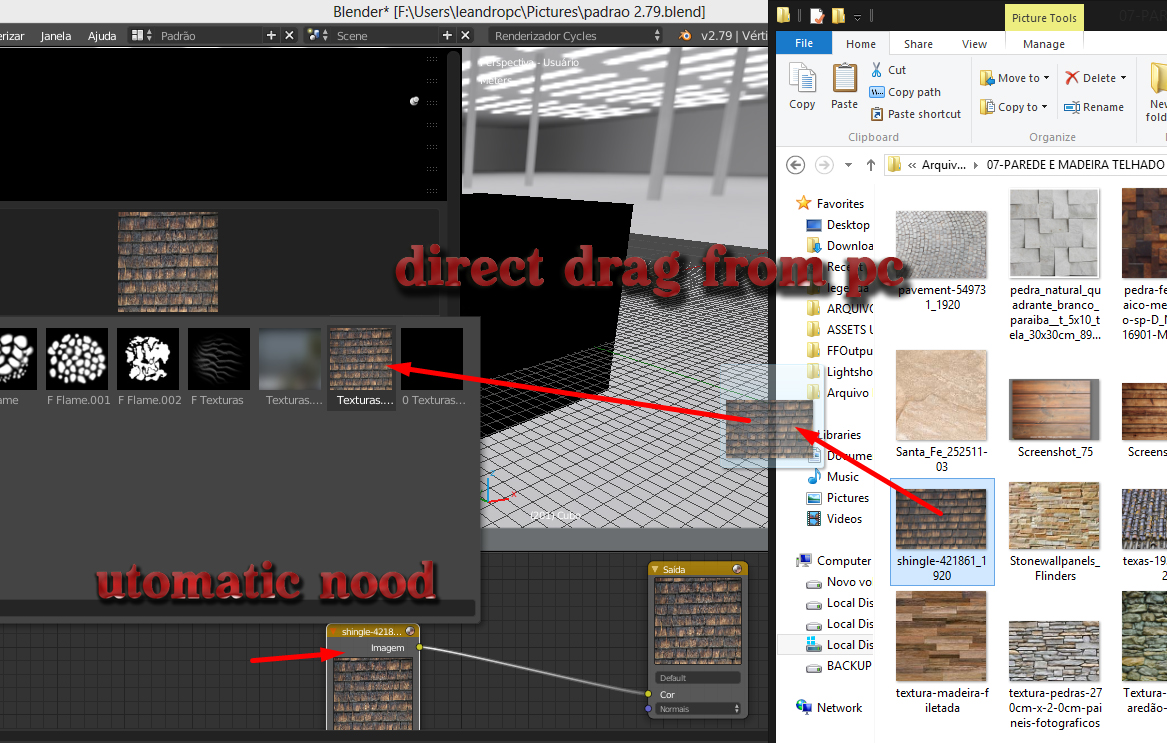Open the File tab in Explorer
This screenshot has width=1167, height=743.
click(804, 43)
